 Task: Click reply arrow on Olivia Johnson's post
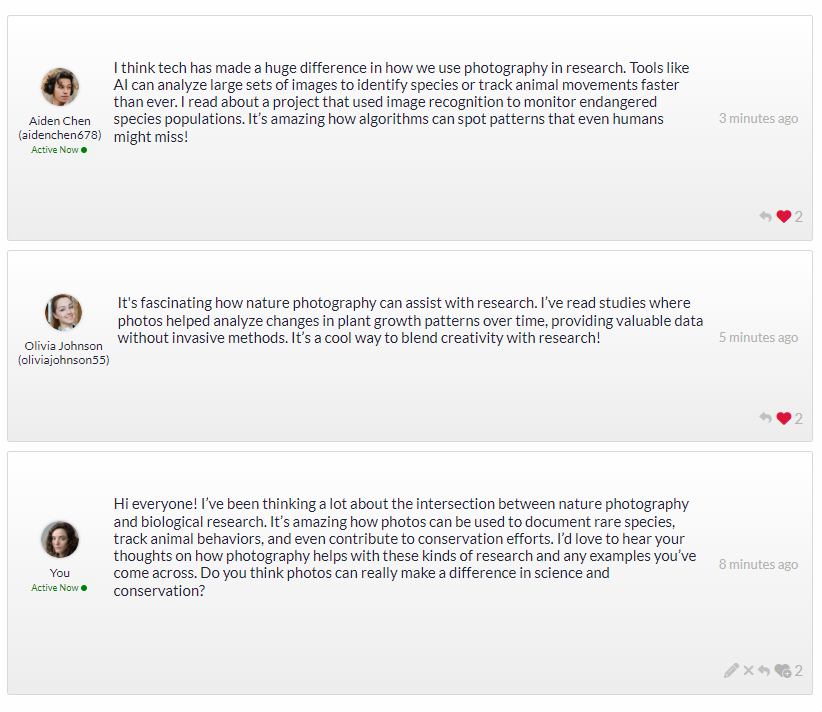pyautogui.click(x=765, y=418)
